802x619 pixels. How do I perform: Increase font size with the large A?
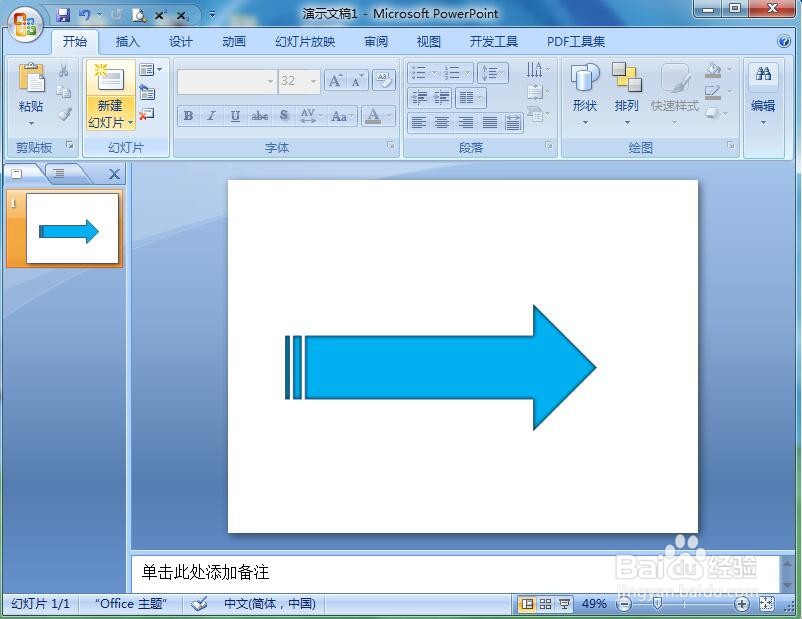(x=336, y=81)
